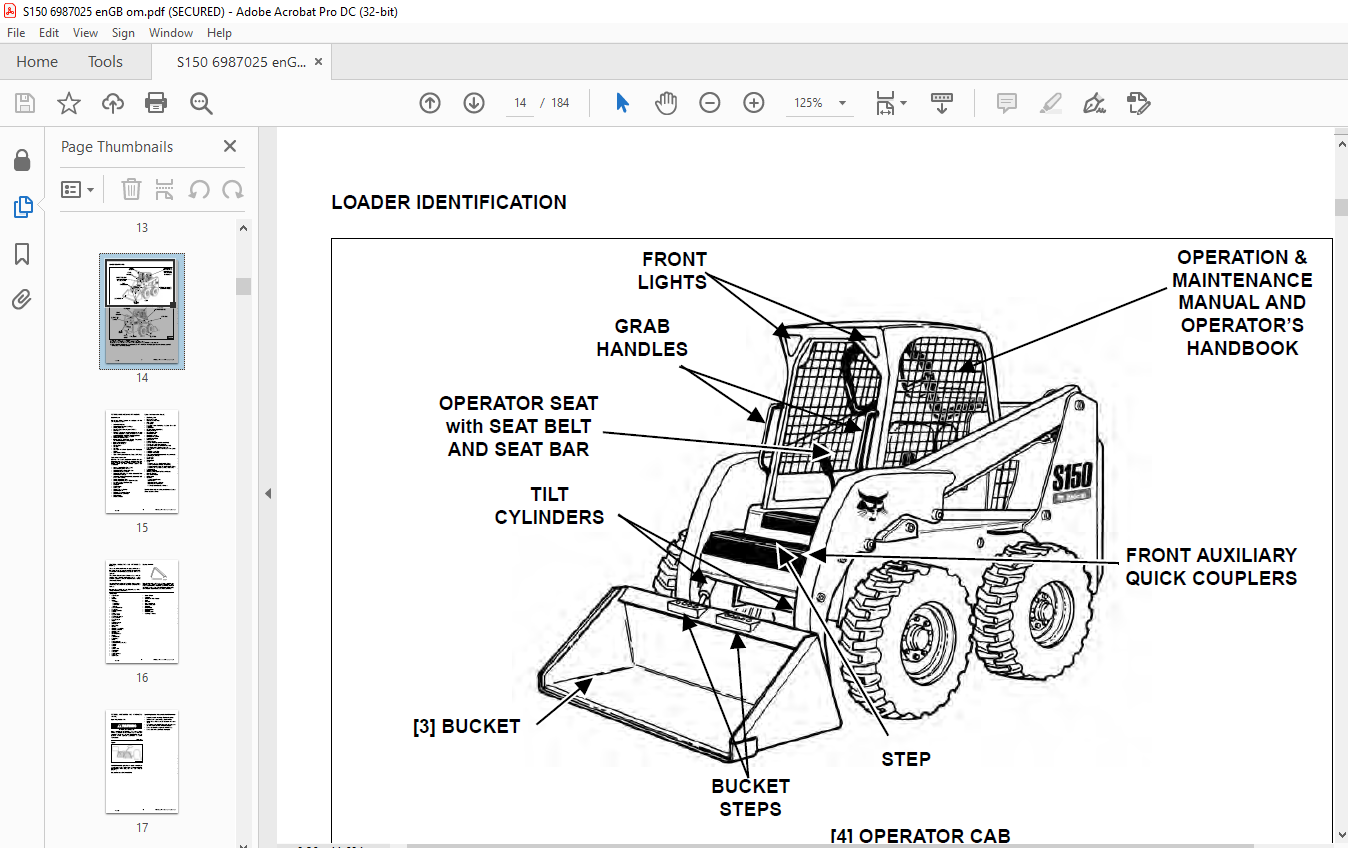Screen dimensions: 1348x848
Task: Rotate pages counterclockwise
Action: [x=199, y=189]
